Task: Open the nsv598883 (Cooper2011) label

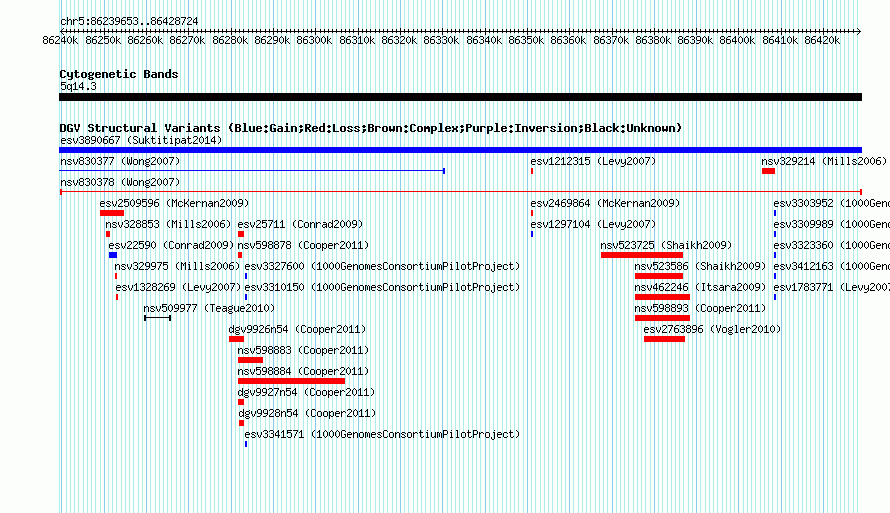Action: pos(303,350)
